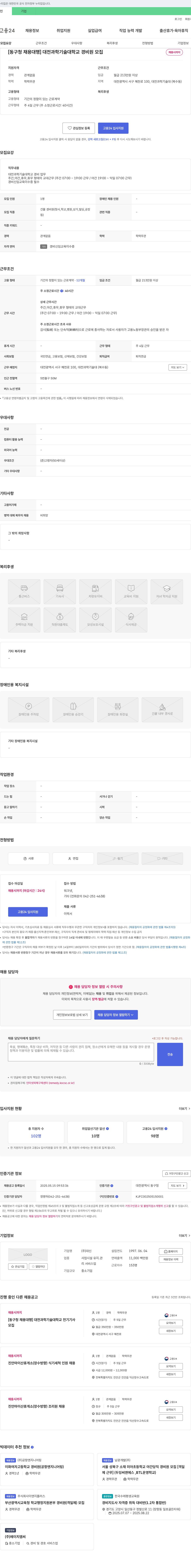Open the 출산휴가·육아휴직 menu
191x1568 pixels.
tap(174, 30)
